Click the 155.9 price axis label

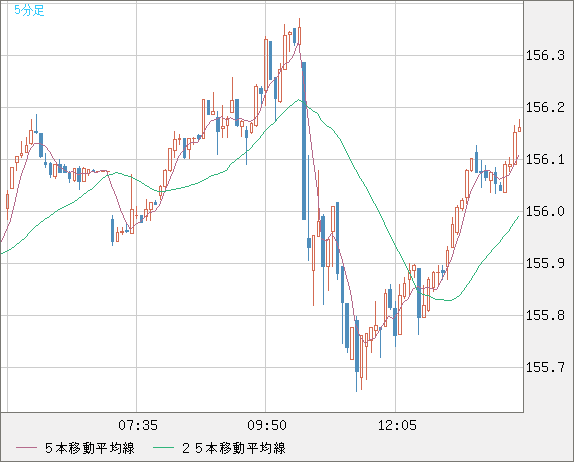545,264
